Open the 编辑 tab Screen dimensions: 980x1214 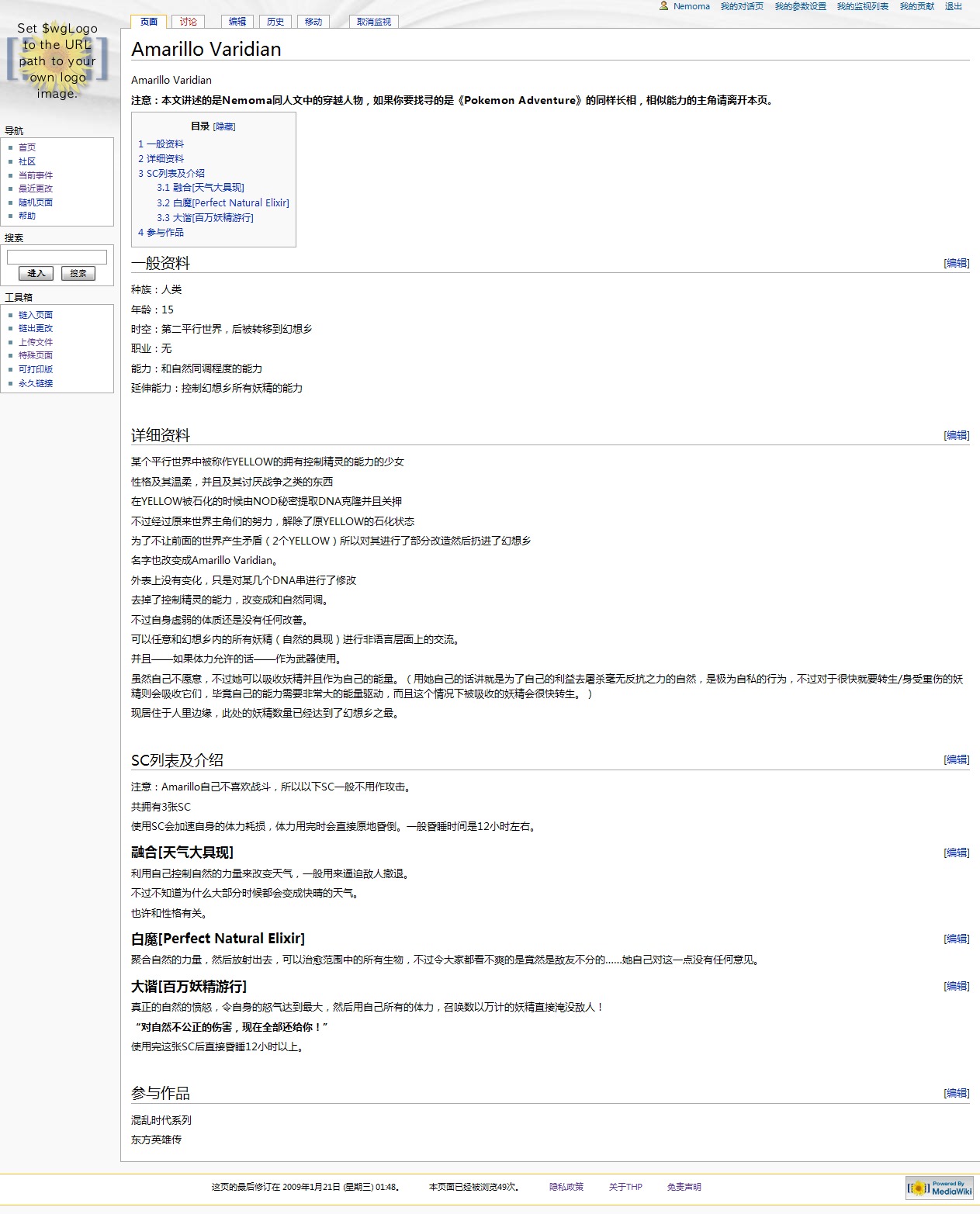click(237, 22)
